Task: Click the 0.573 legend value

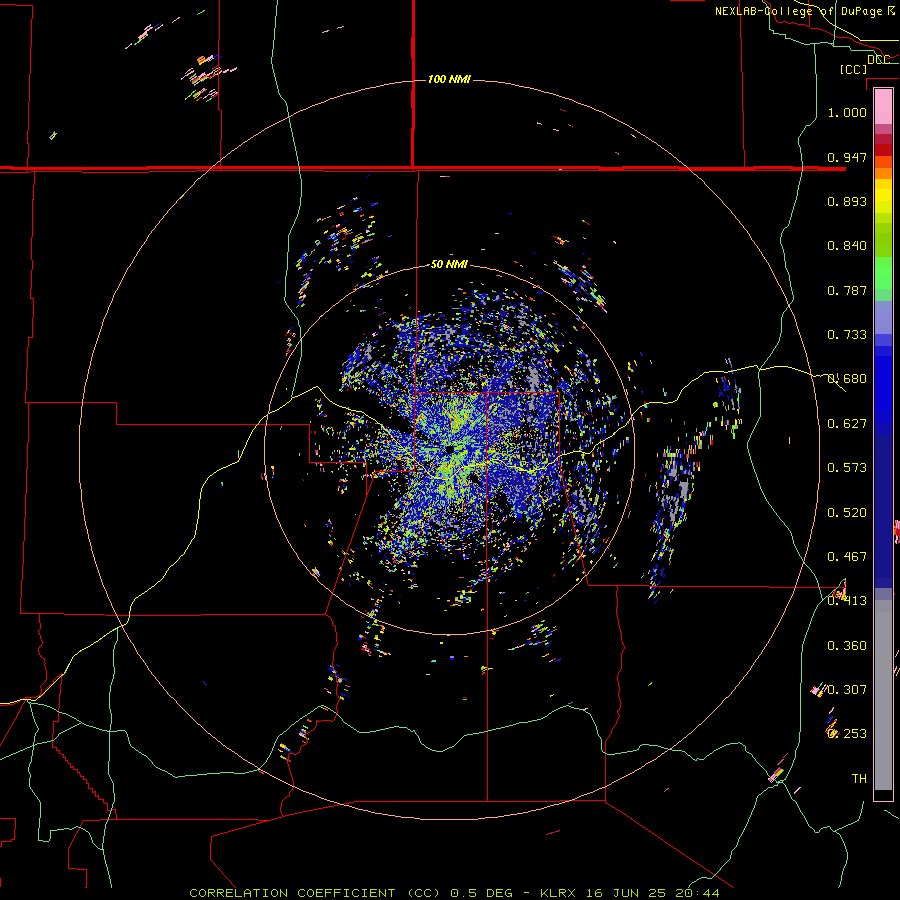Action: pos(847,468)
